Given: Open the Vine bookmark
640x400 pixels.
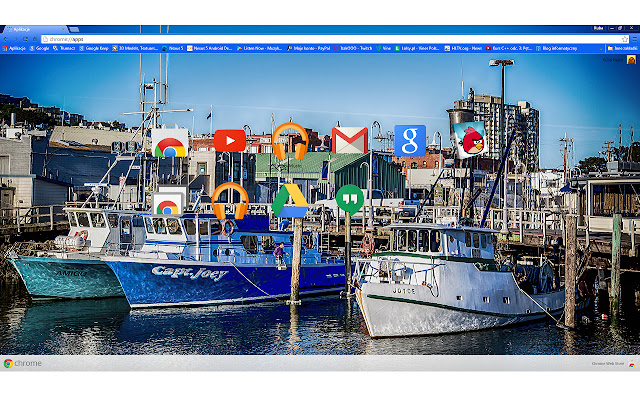Looking at the screenshot, I should pos(383,48).
